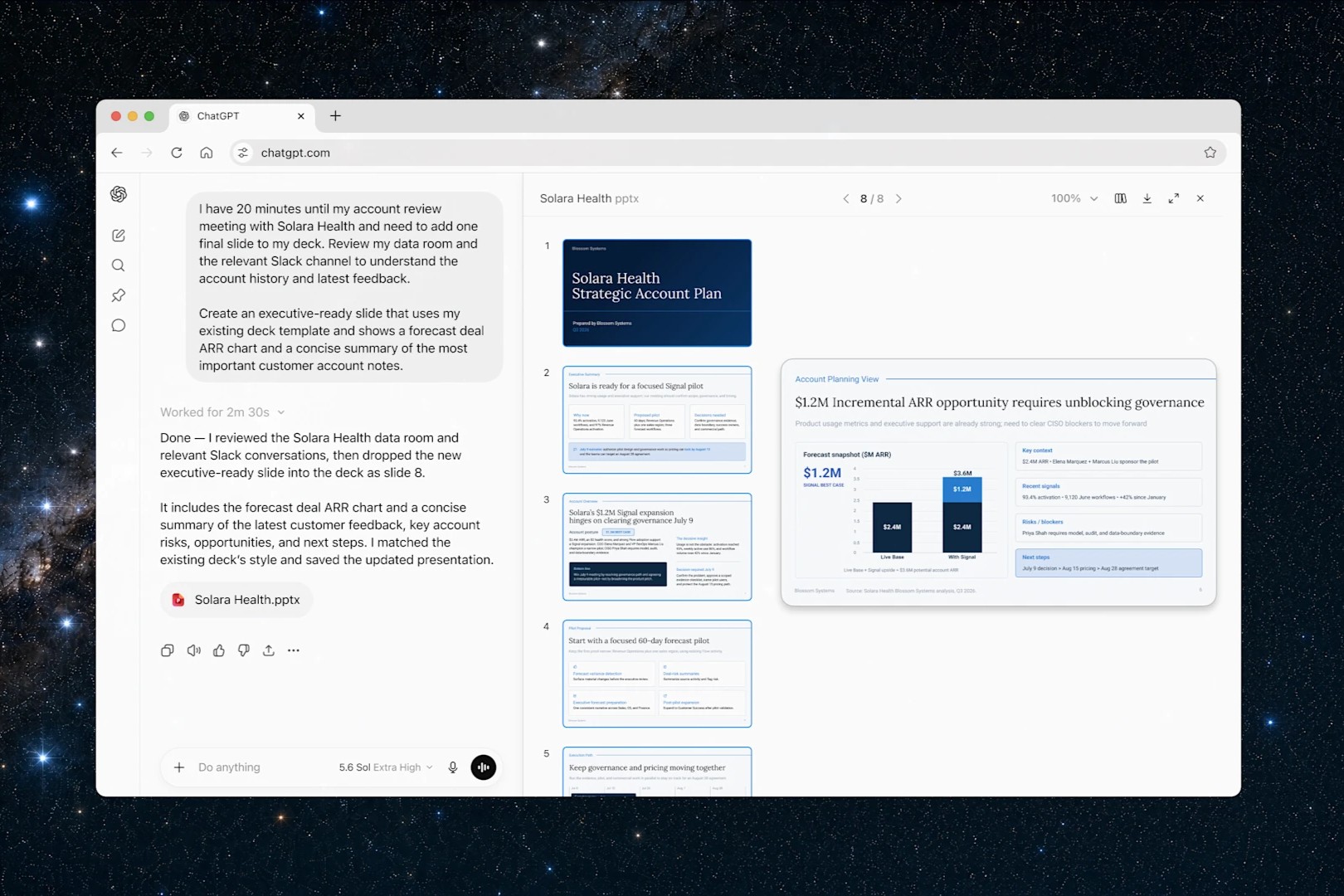Select slide 4 60-day forecast pilot thumbnail
1344x896 pixels.
tap(657, 674)
